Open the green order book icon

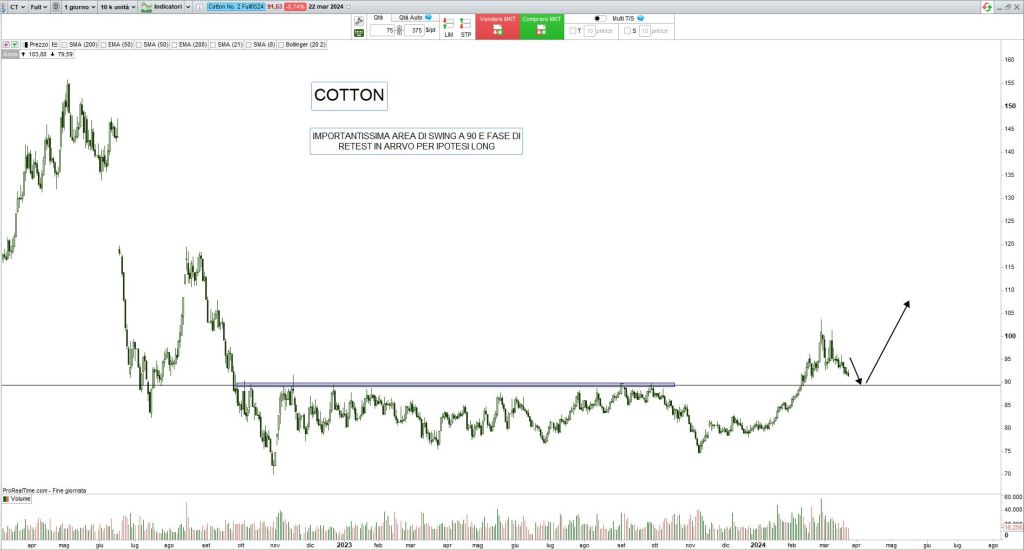359,33
